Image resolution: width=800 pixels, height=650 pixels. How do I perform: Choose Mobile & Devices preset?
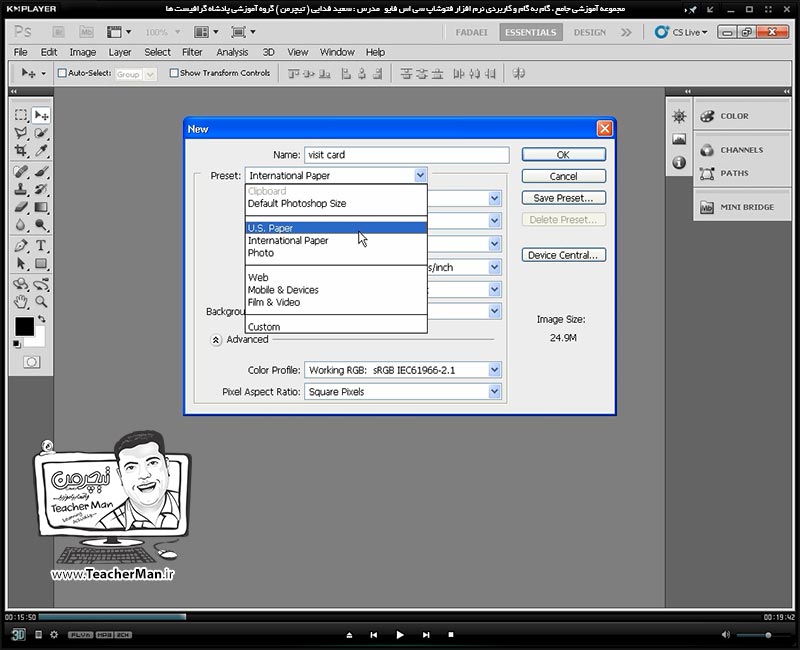(x=336, y=290)
